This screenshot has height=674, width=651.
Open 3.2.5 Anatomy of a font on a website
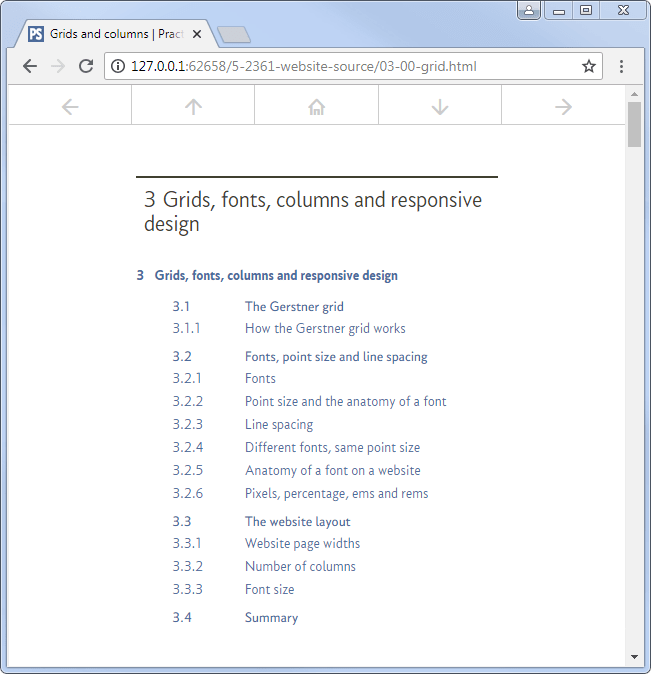pos(296,470)
